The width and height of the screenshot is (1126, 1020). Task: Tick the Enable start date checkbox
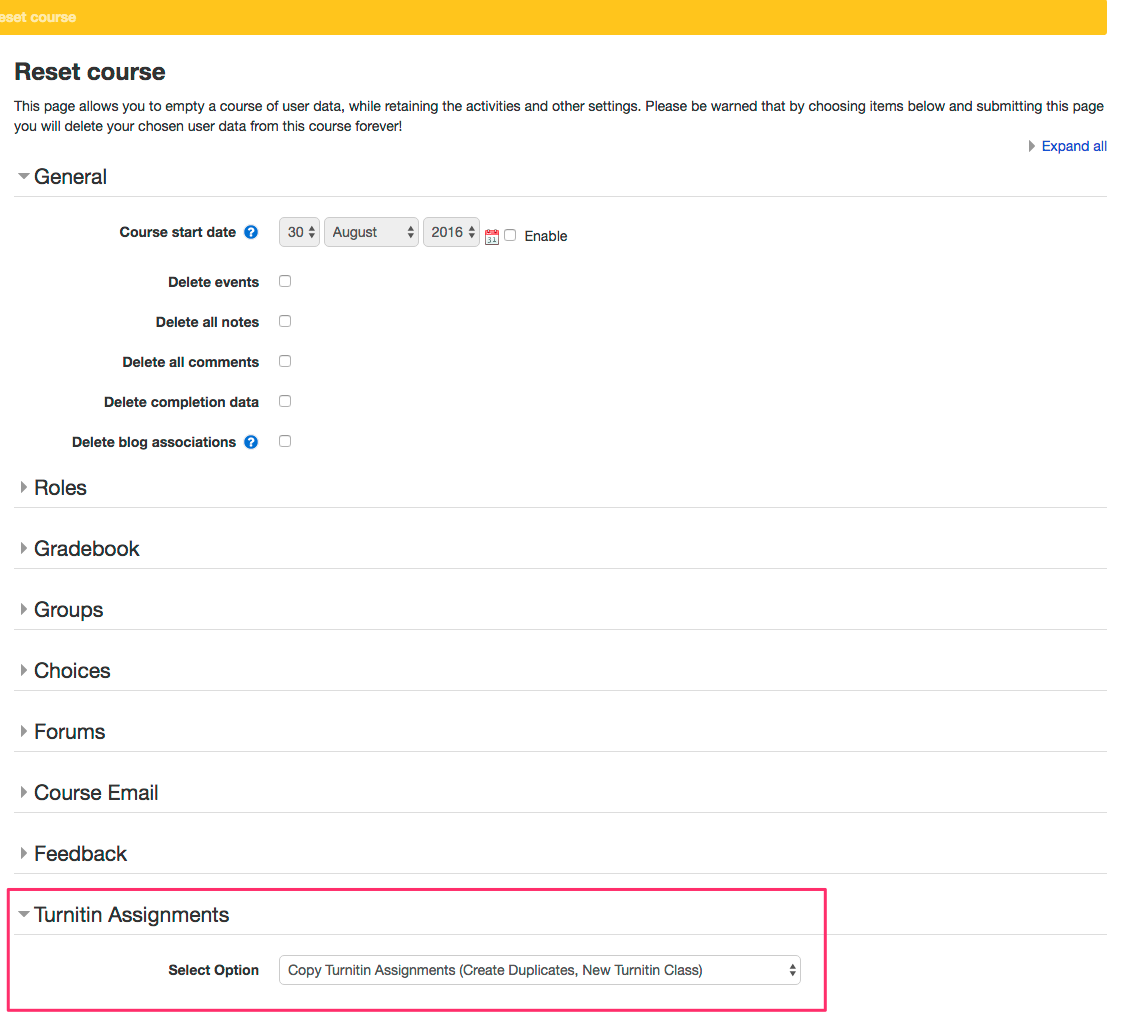pos(510,235)
